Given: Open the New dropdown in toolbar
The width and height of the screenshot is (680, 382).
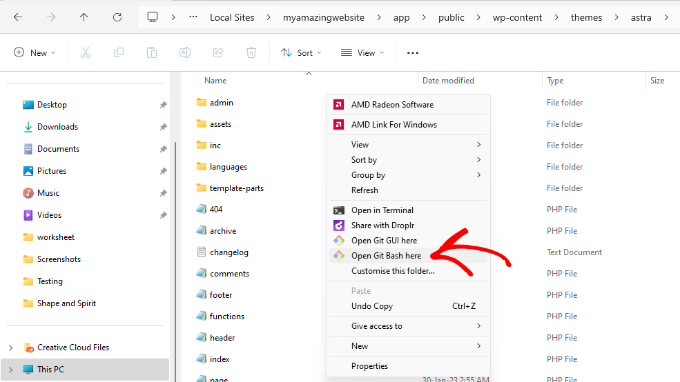Looking at the screenshot, I should pos(35,53).
